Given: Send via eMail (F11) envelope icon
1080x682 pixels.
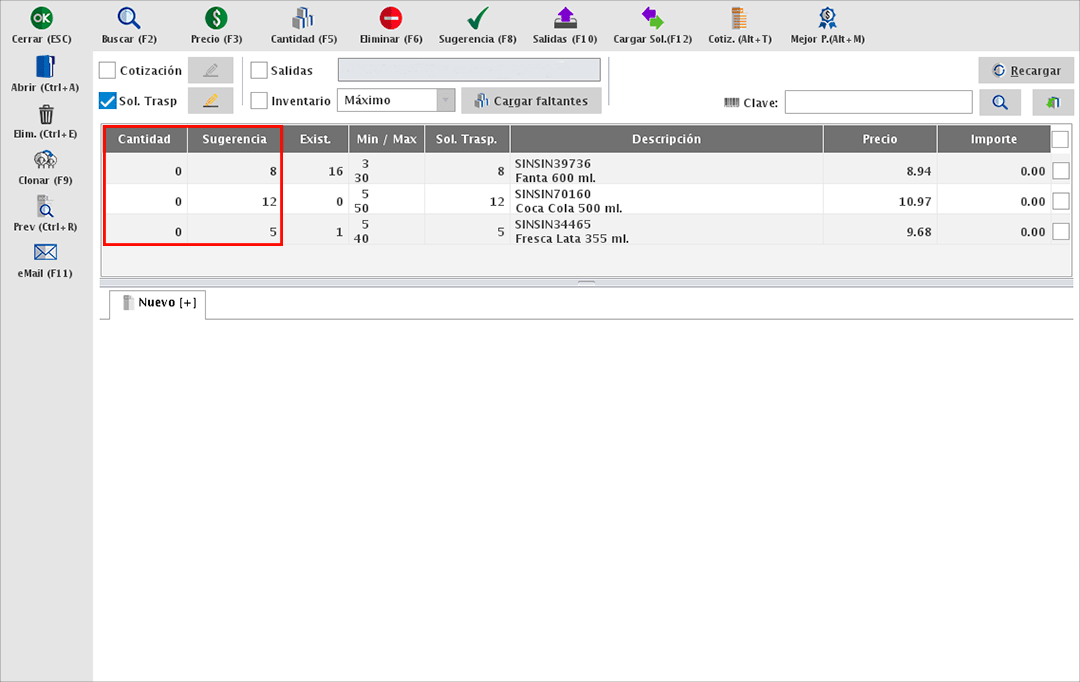Looking at the screenshot, I should (x=45, y=252).
